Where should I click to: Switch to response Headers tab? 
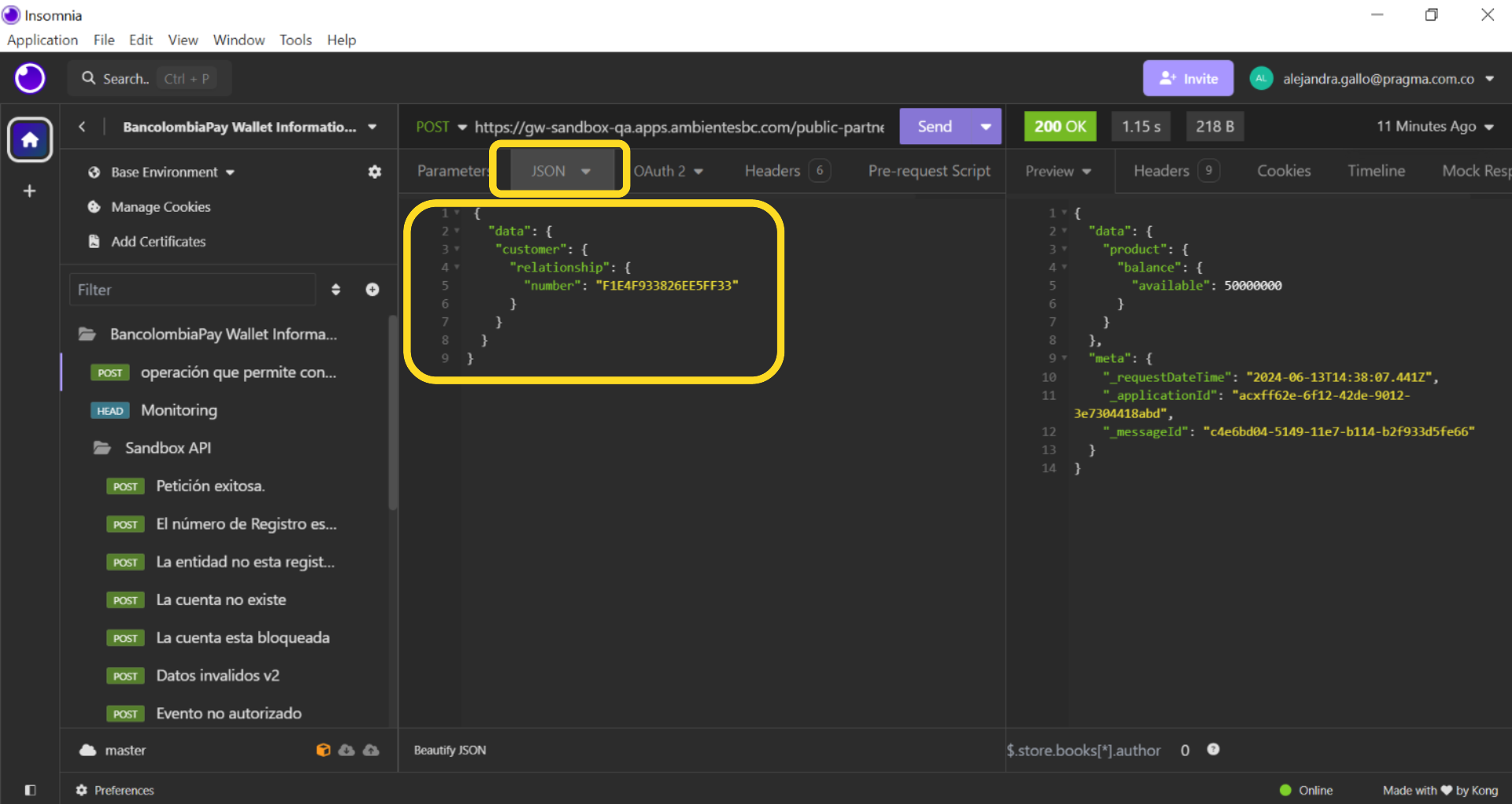pos(1177,172)
